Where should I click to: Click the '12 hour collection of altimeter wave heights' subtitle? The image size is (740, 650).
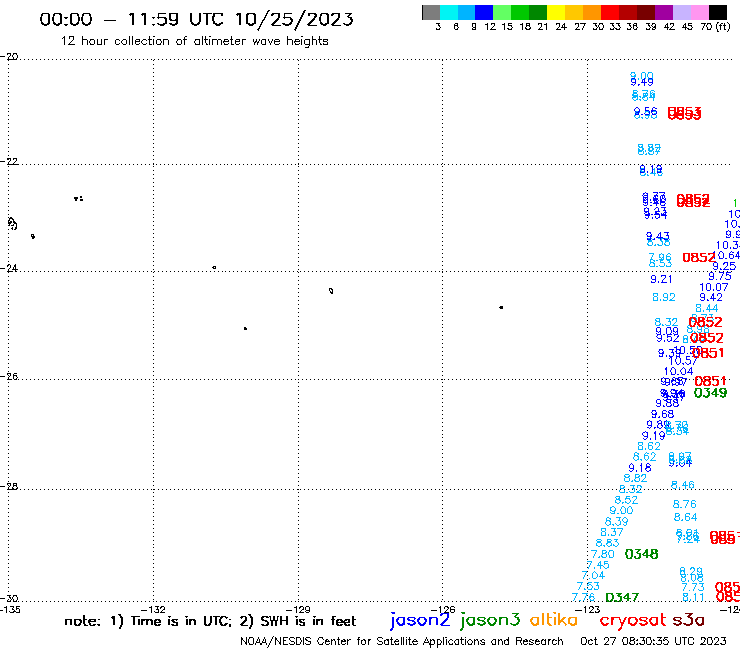click(x=194, y=41)
